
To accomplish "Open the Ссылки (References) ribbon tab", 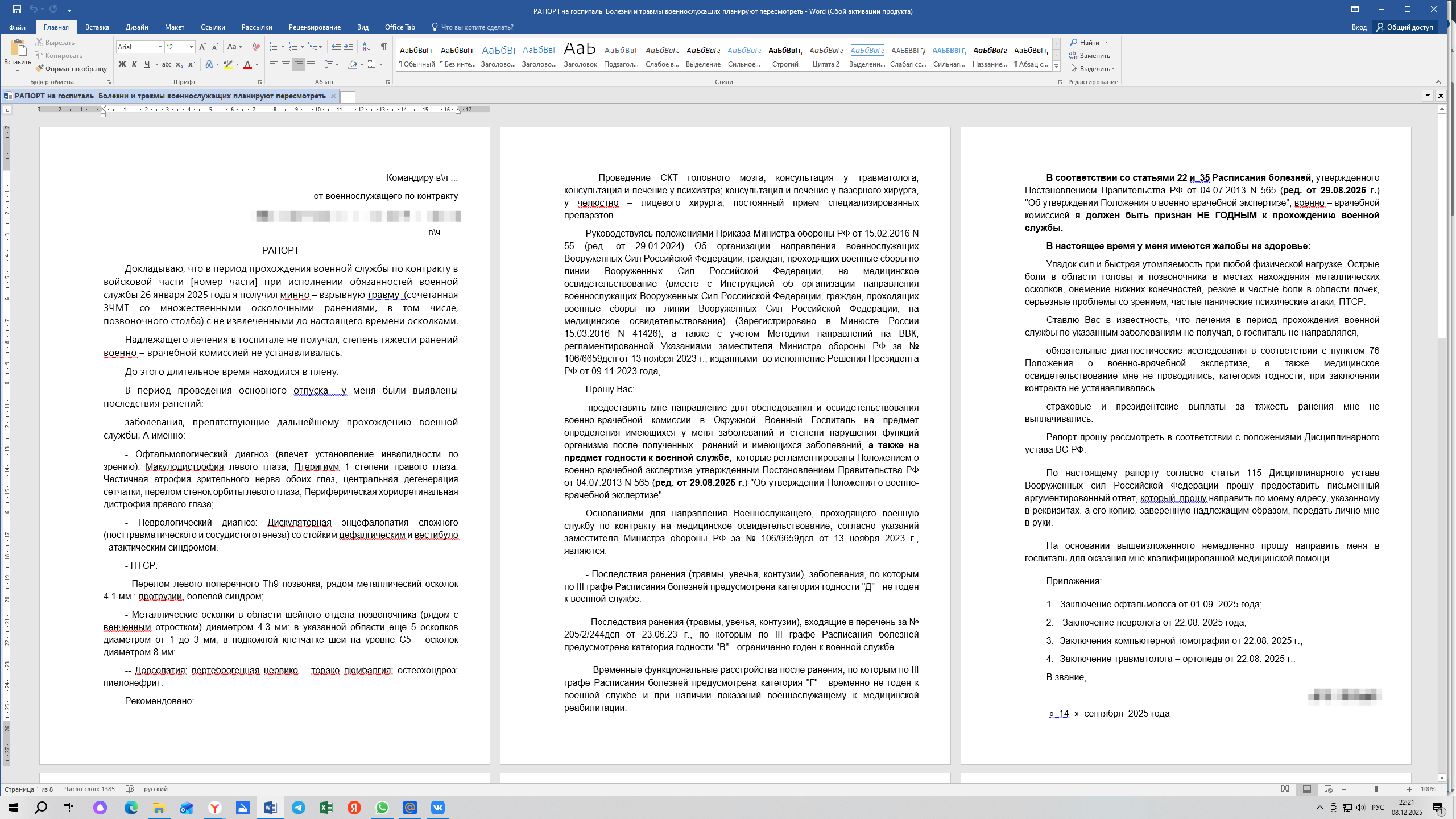I will [213, 27].
